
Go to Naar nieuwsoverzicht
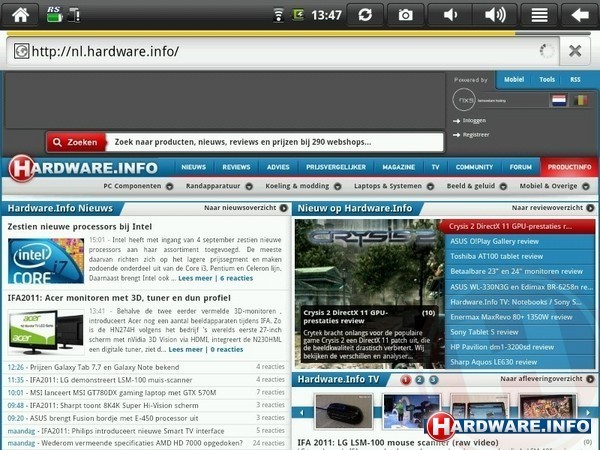click(x=246, y=208)
